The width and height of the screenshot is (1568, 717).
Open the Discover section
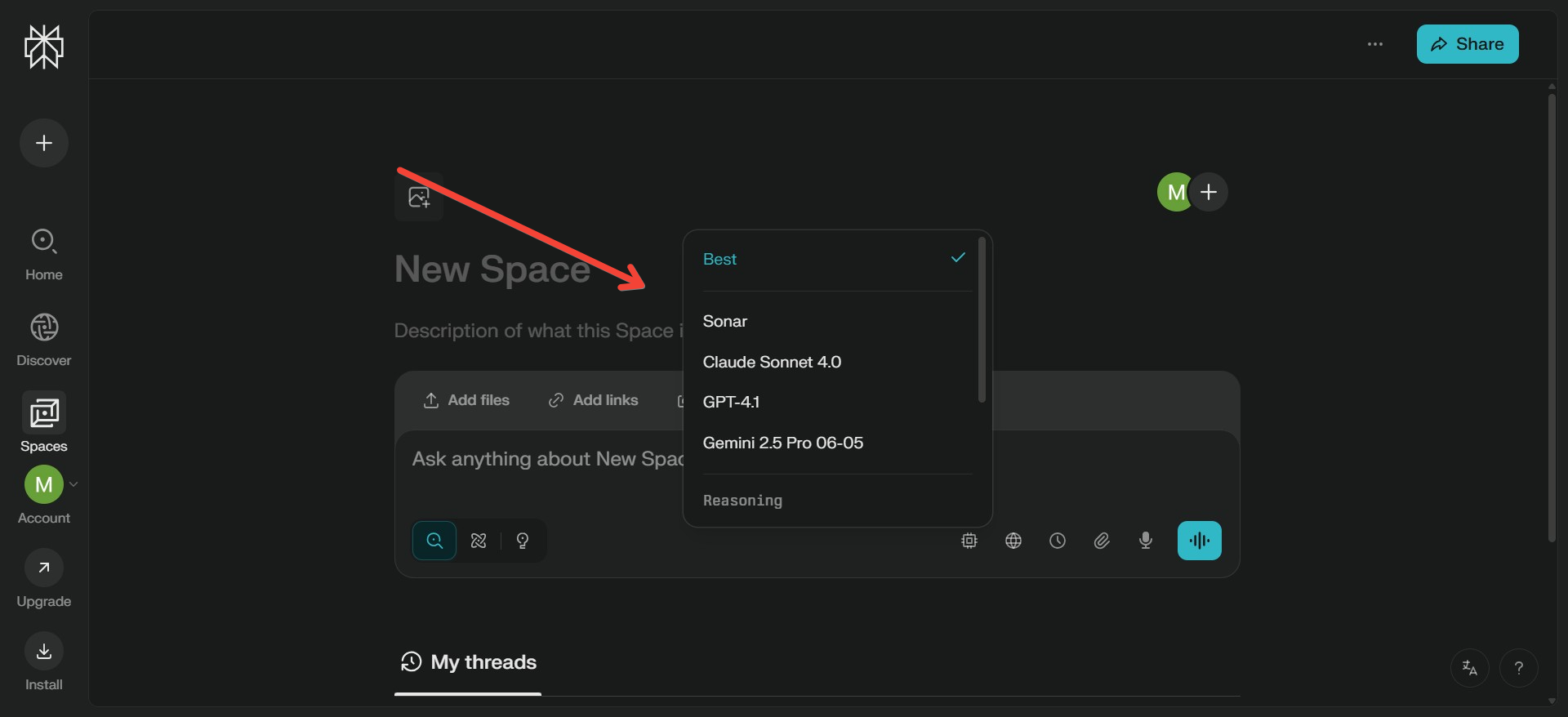tap(44, 340)
